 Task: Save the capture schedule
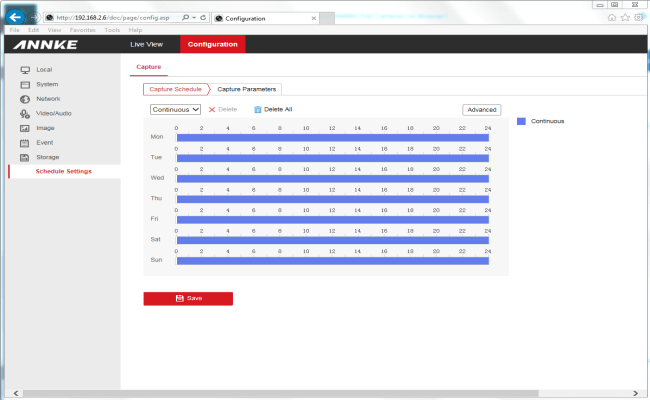pos(188,298)
